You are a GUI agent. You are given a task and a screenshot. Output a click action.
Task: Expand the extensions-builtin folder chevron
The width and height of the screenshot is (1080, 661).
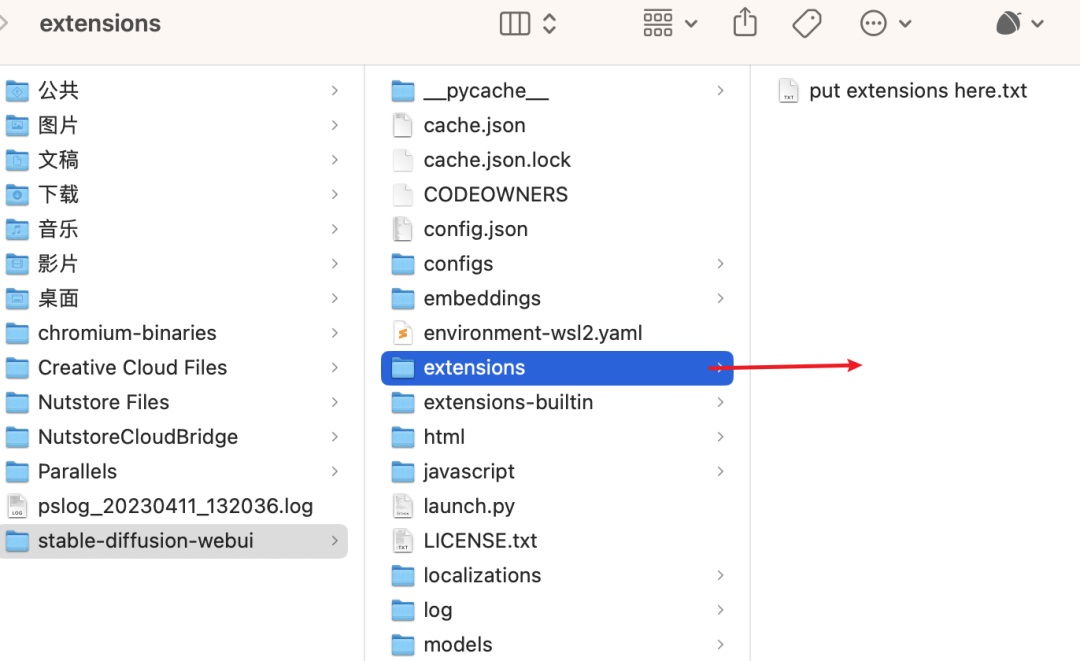click(720, 403)
